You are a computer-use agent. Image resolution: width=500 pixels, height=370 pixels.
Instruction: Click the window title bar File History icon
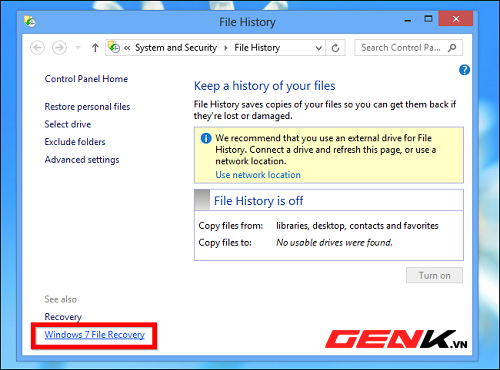[30, 22]
